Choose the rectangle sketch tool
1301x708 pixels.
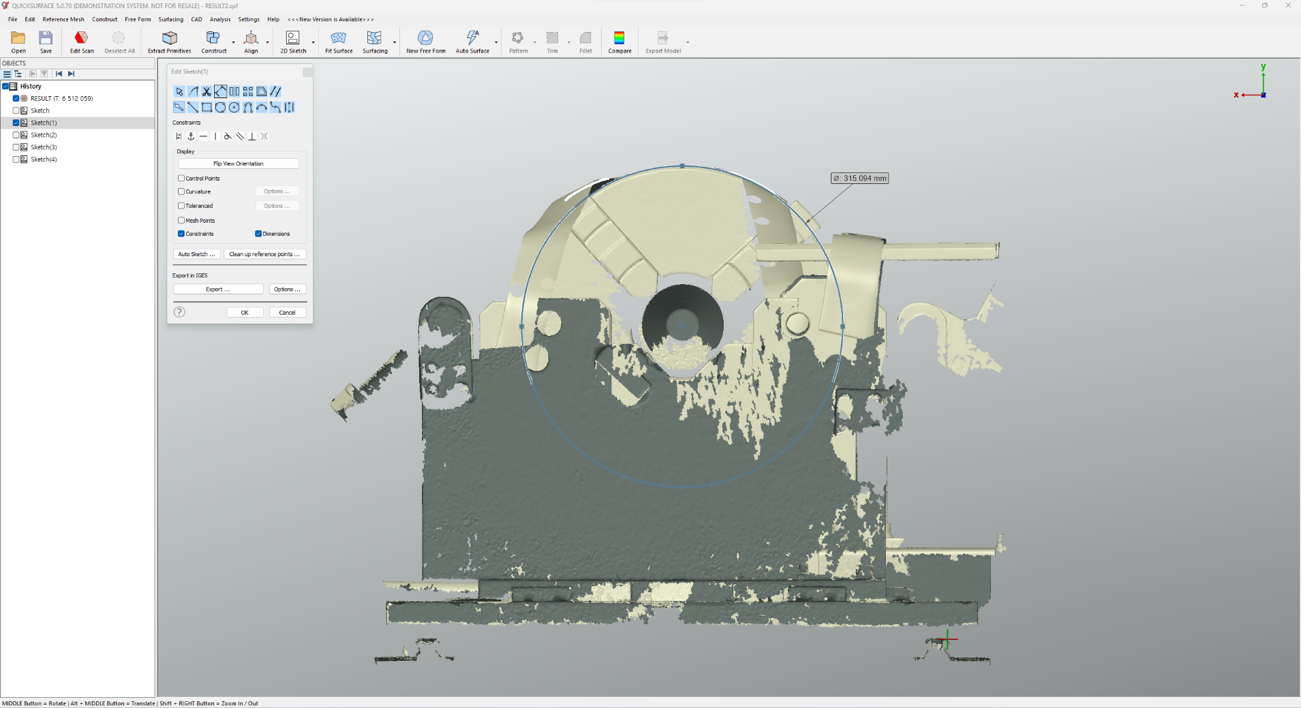(x=207, y=108)
